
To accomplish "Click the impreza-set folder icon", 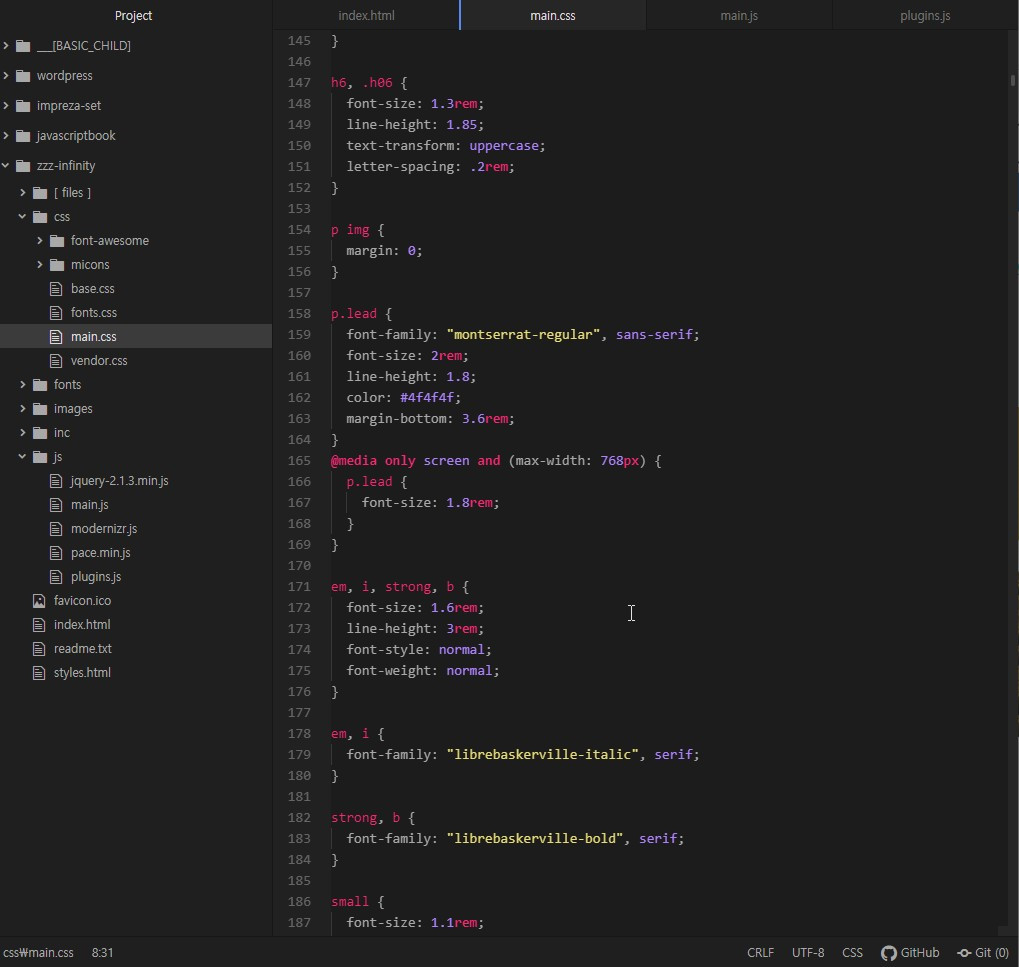I will pos(23,105).
